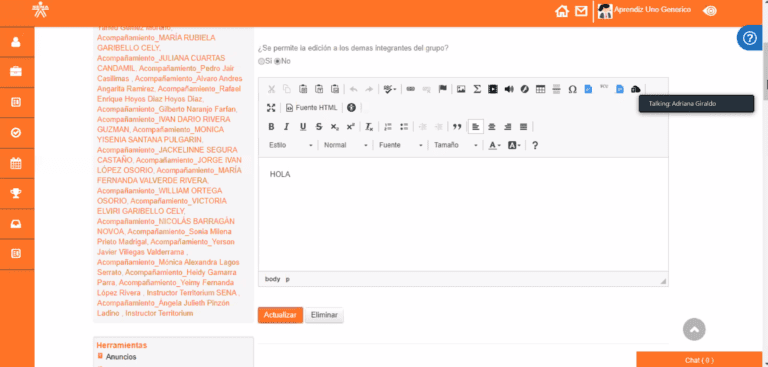
Task: Open the Tamaño size dropdown
Action: pyautogui.click(x=456, y=146)
